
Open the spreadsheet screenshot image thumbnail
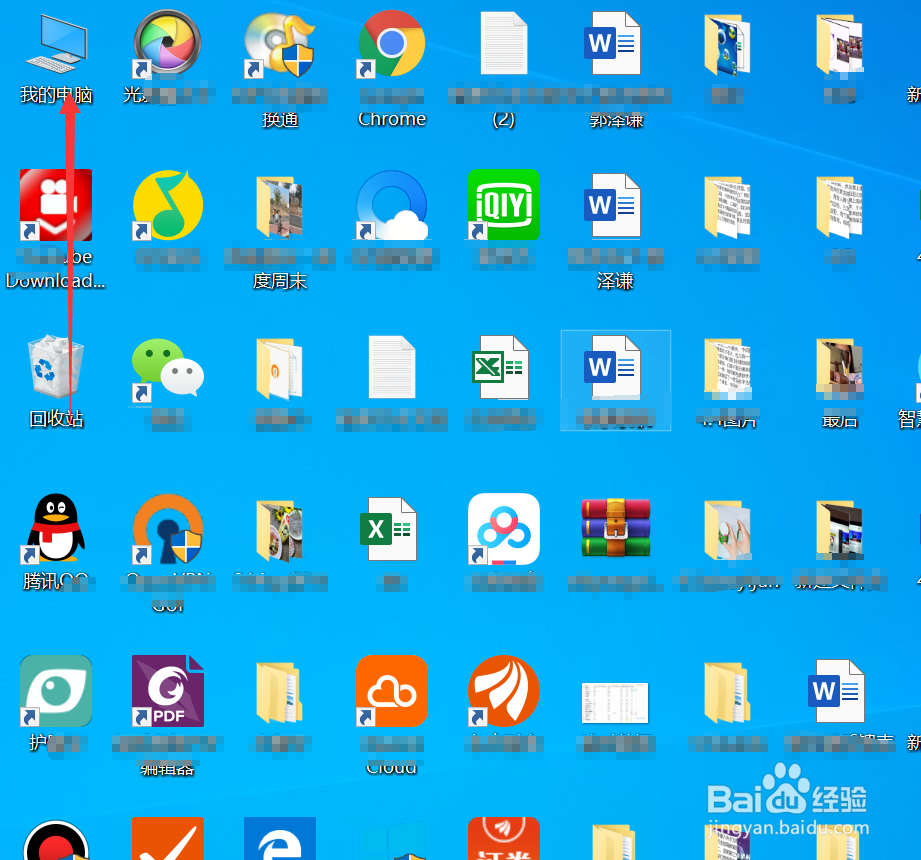pos(615,703)
